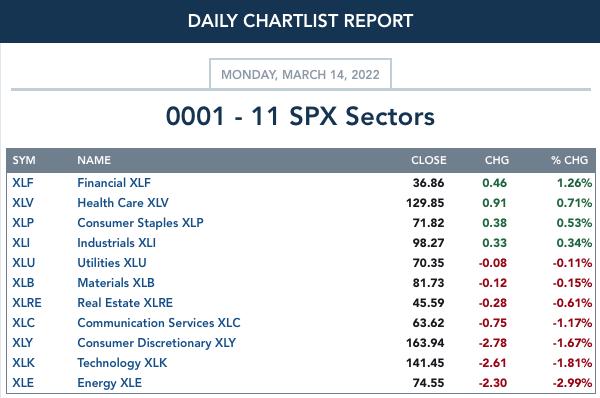Click the 0001 - 11 SPX Sectors title
The image size is (600, 398).
pyautogui.click(x=300, y=116)
